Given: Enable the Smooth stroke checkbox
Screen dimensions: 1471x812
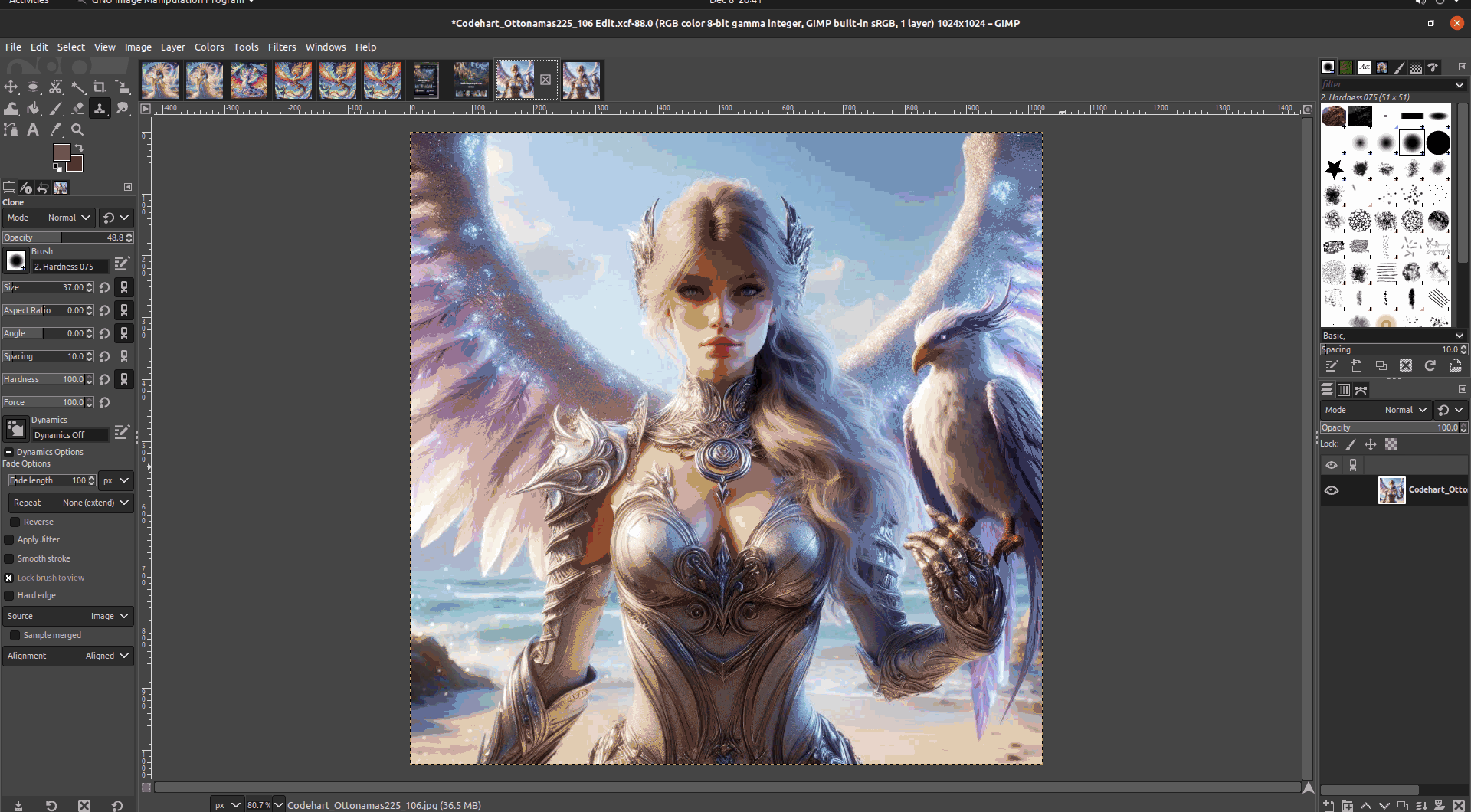Looking at the screenshot, I should [9, 559].
